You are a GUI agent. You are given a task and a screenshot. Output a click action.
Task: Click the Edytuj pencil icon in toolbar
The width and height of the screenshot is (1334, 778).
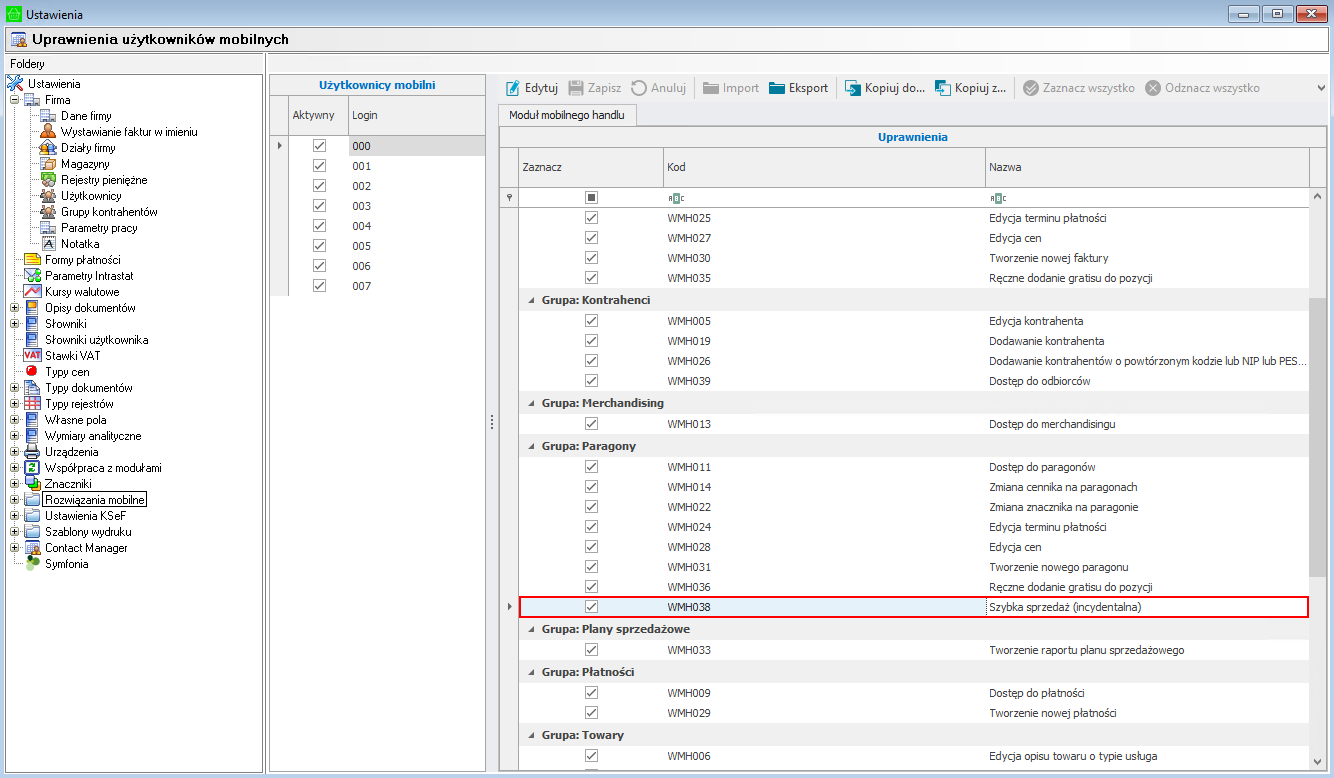[513, 88]
